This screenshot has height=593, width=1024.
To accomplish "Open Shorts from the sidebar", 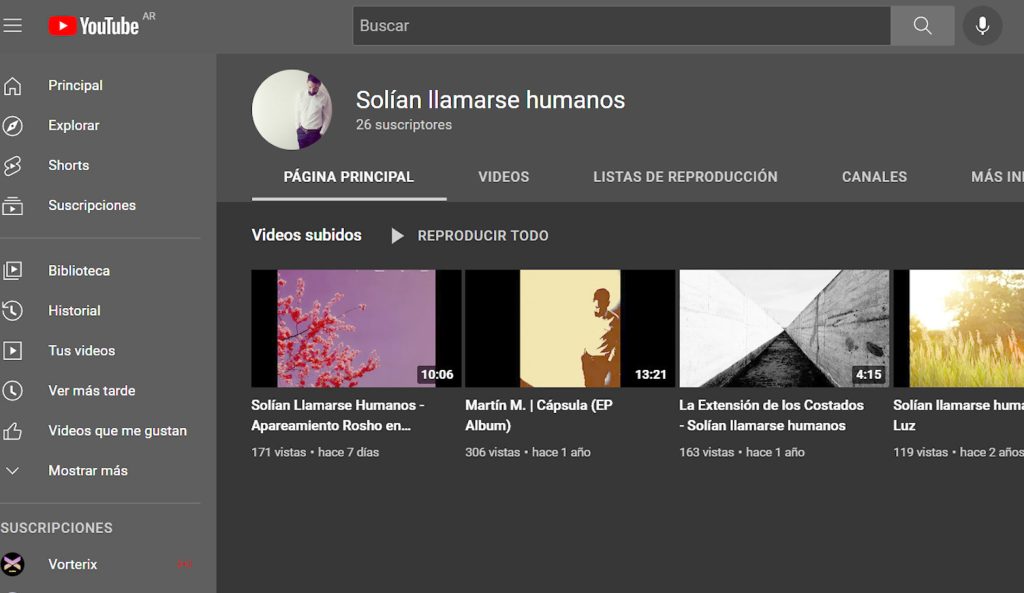I will coord(68,165).
